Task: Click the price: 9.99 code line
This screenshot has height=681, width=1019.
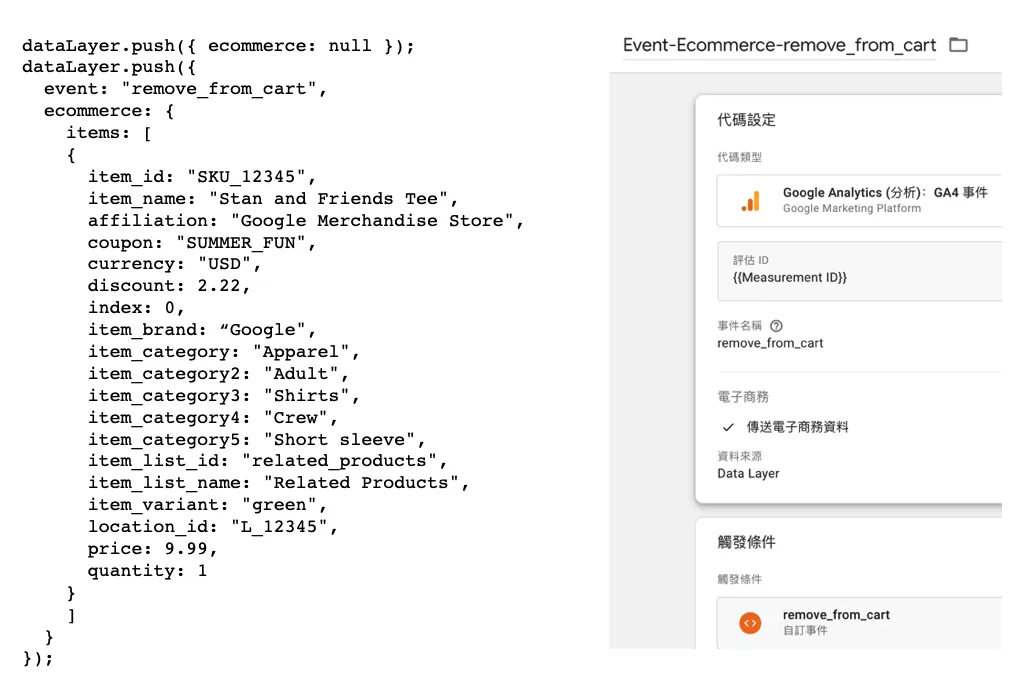Action: (x=153, y=549)
